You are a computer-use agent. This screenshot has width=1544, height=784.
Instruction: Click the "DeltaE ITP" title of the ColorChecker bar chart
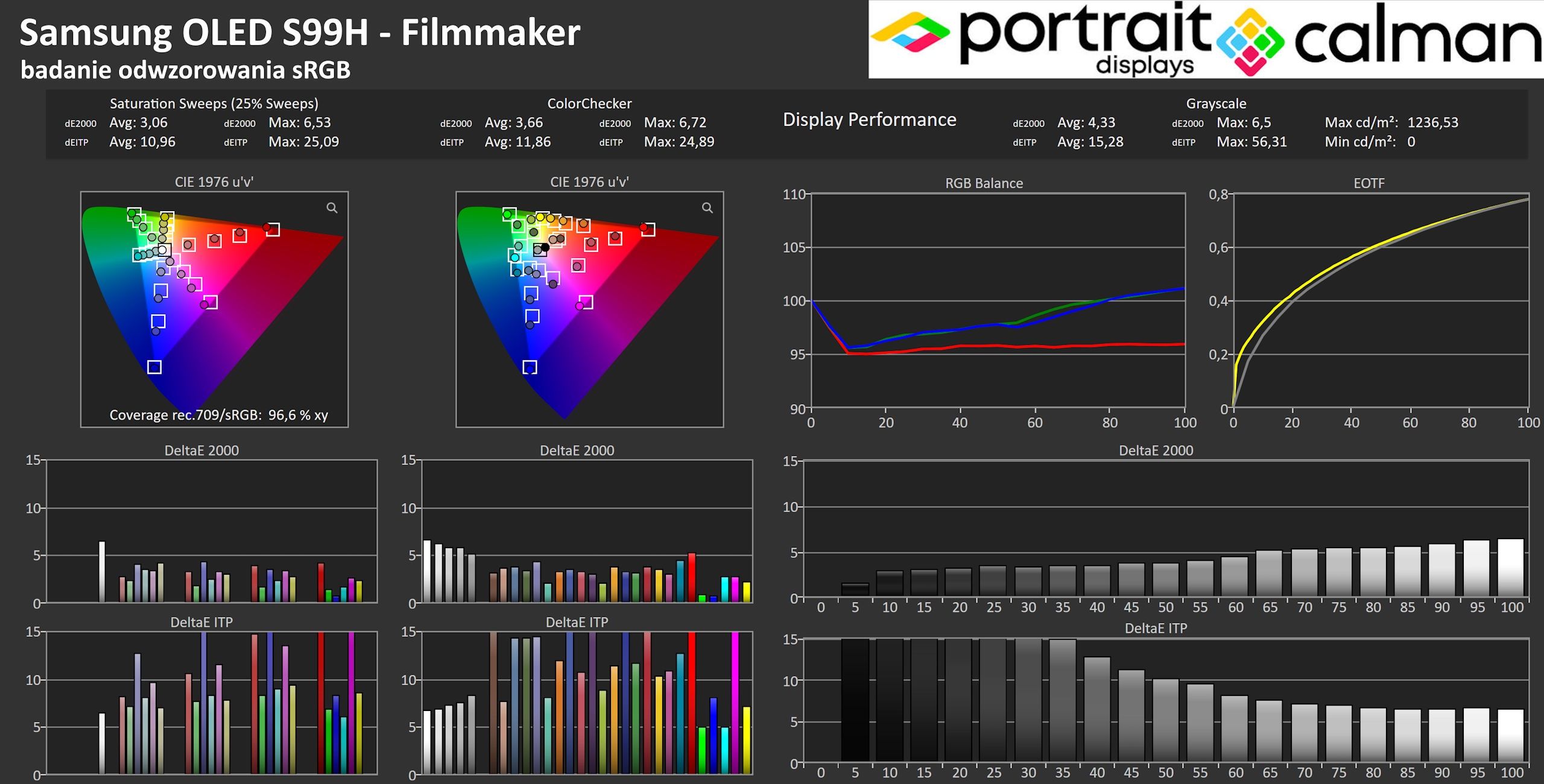click(x=577, y=622)
